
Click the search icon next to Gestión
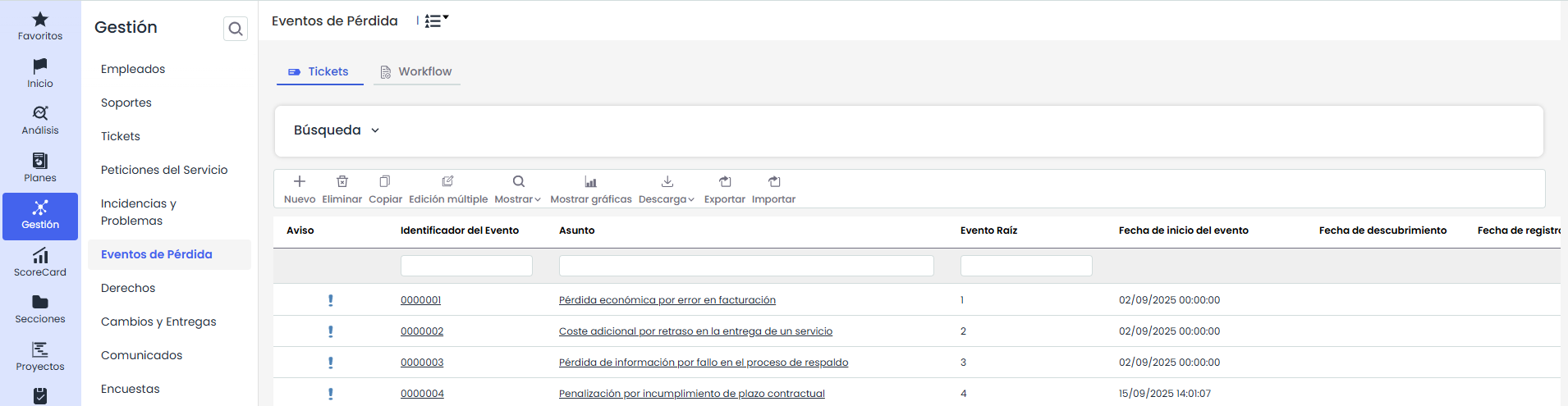236,29
